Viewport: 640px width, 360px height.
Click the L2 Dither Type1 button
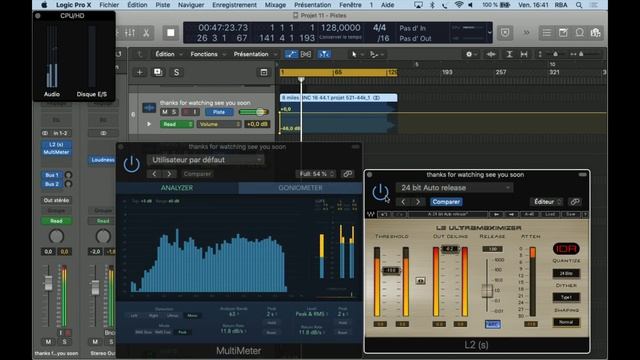point(566,298)
